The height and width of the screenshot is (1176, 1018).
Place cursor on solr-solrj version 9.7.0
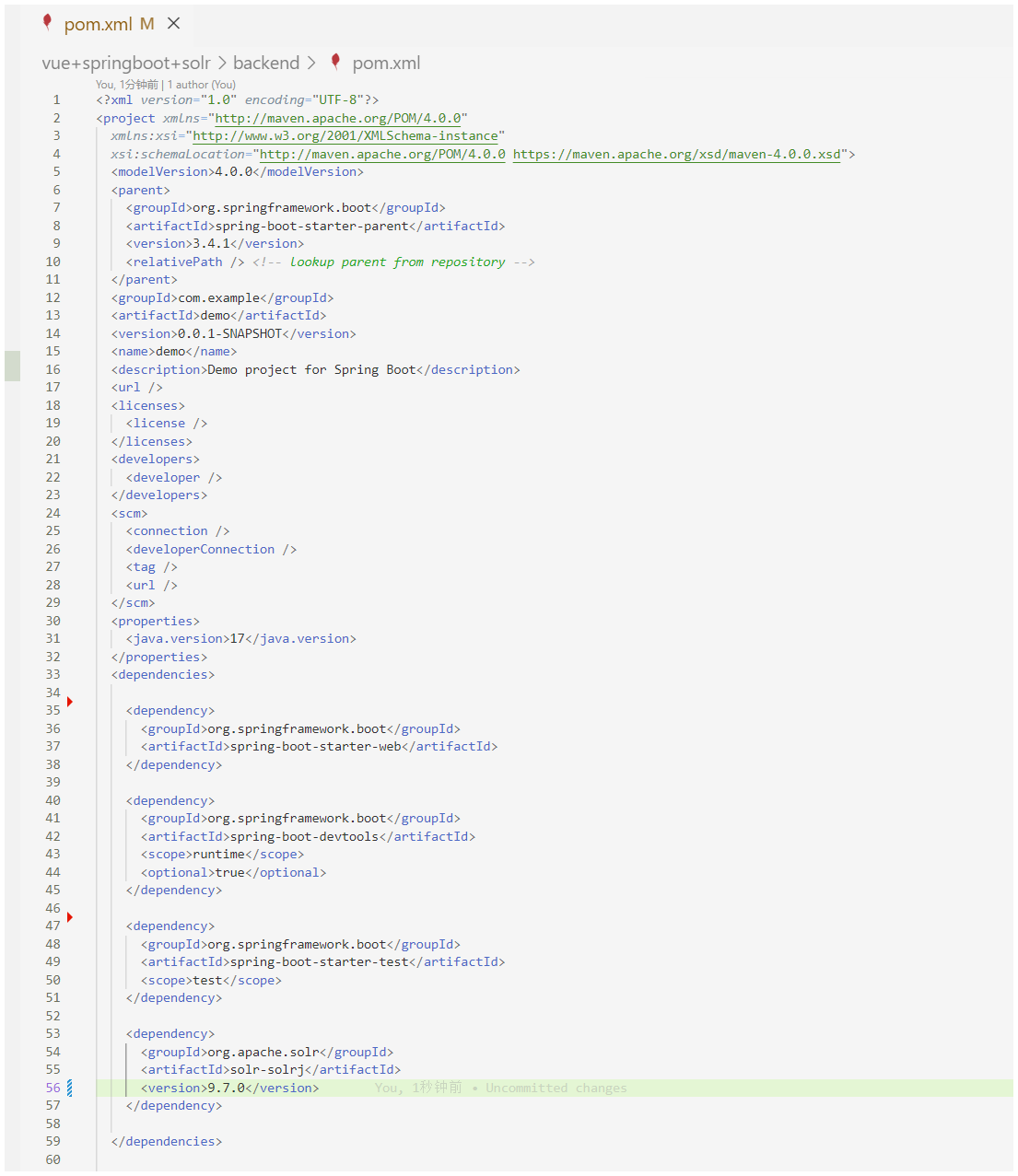[x=227, y=1088]
